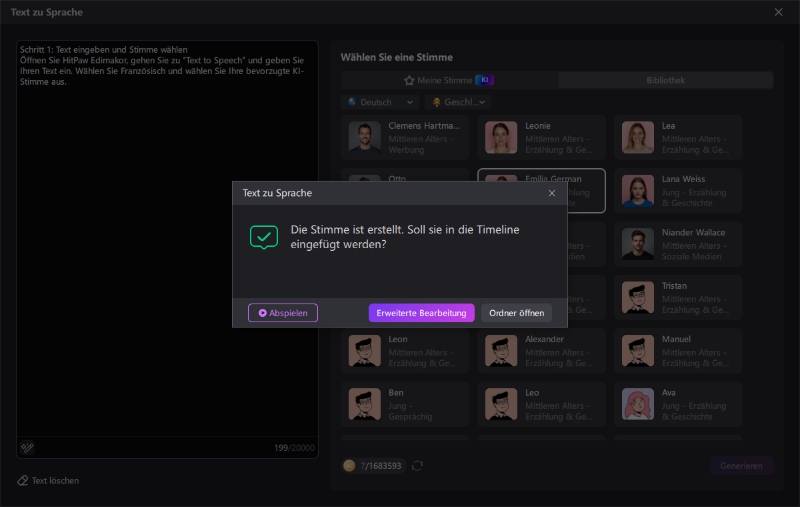The image size is (800, 507).
Task: Click the AI tool icon in text box corner
Action: point(28,447)
